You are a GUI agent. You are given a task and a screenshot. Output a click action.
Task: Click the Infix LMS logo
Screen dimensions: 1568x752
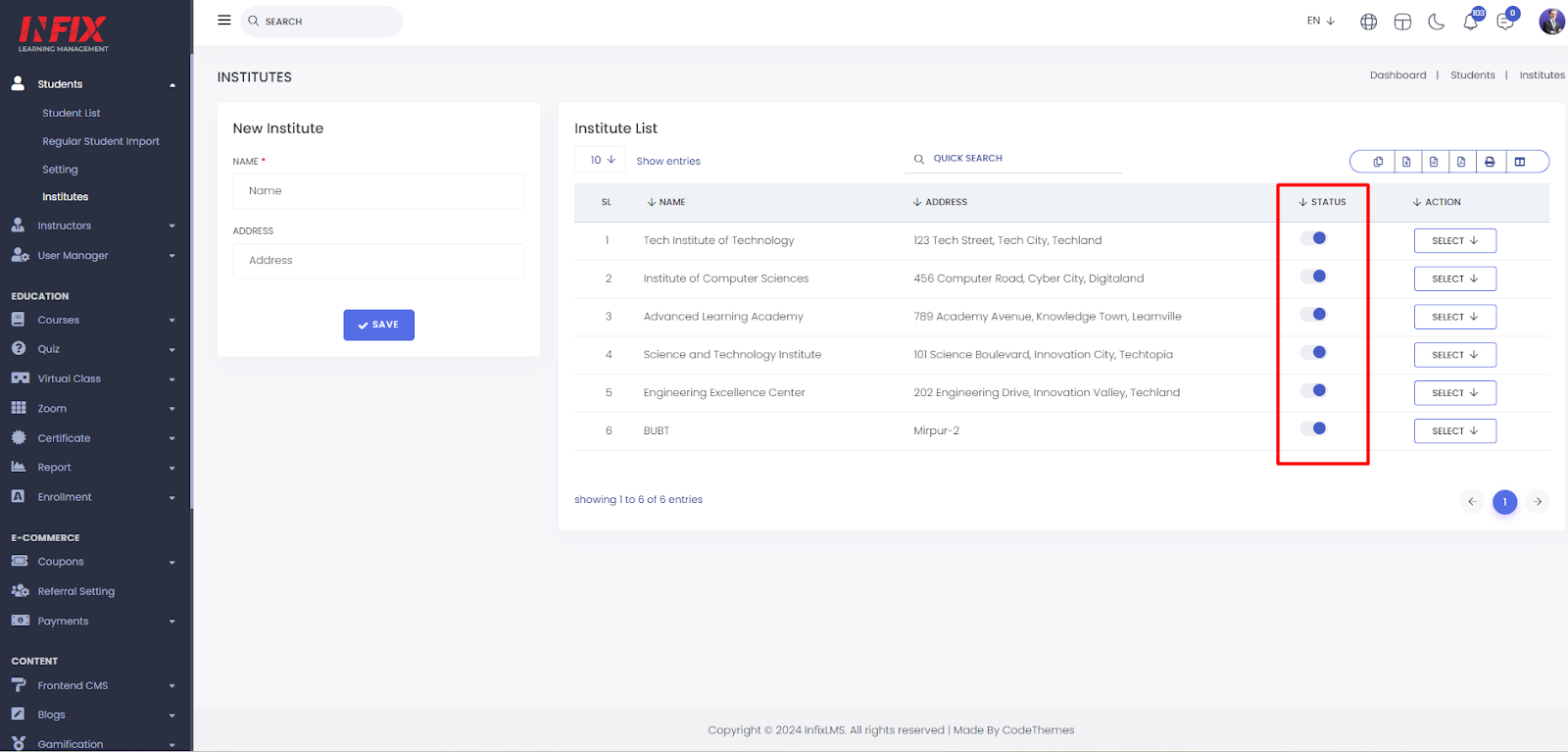(64, 33)
